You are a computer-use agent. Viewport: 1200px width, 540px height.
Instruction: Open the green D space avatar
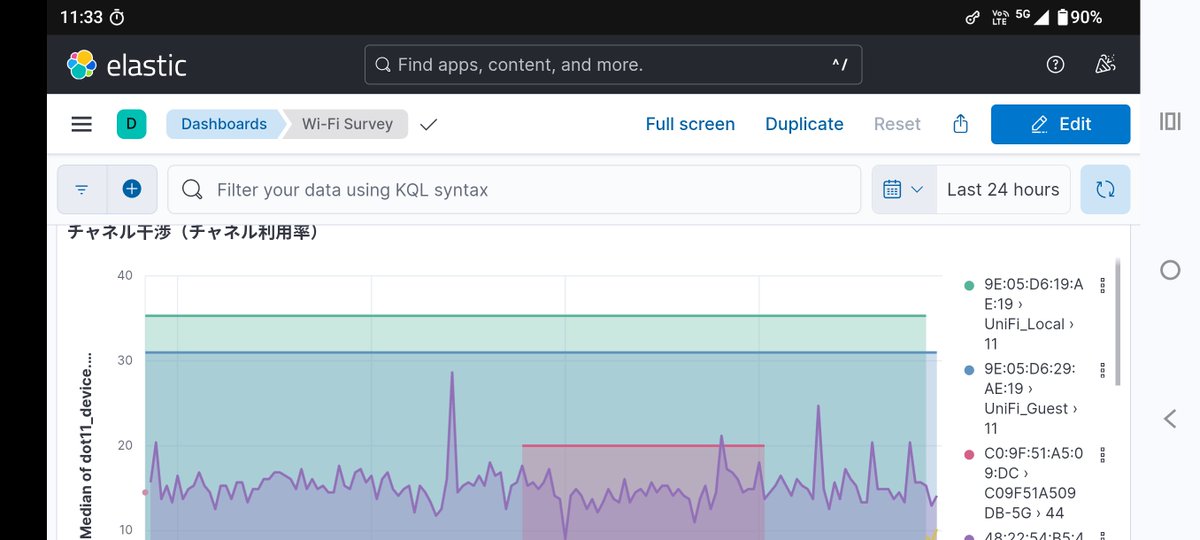[131, 124]
